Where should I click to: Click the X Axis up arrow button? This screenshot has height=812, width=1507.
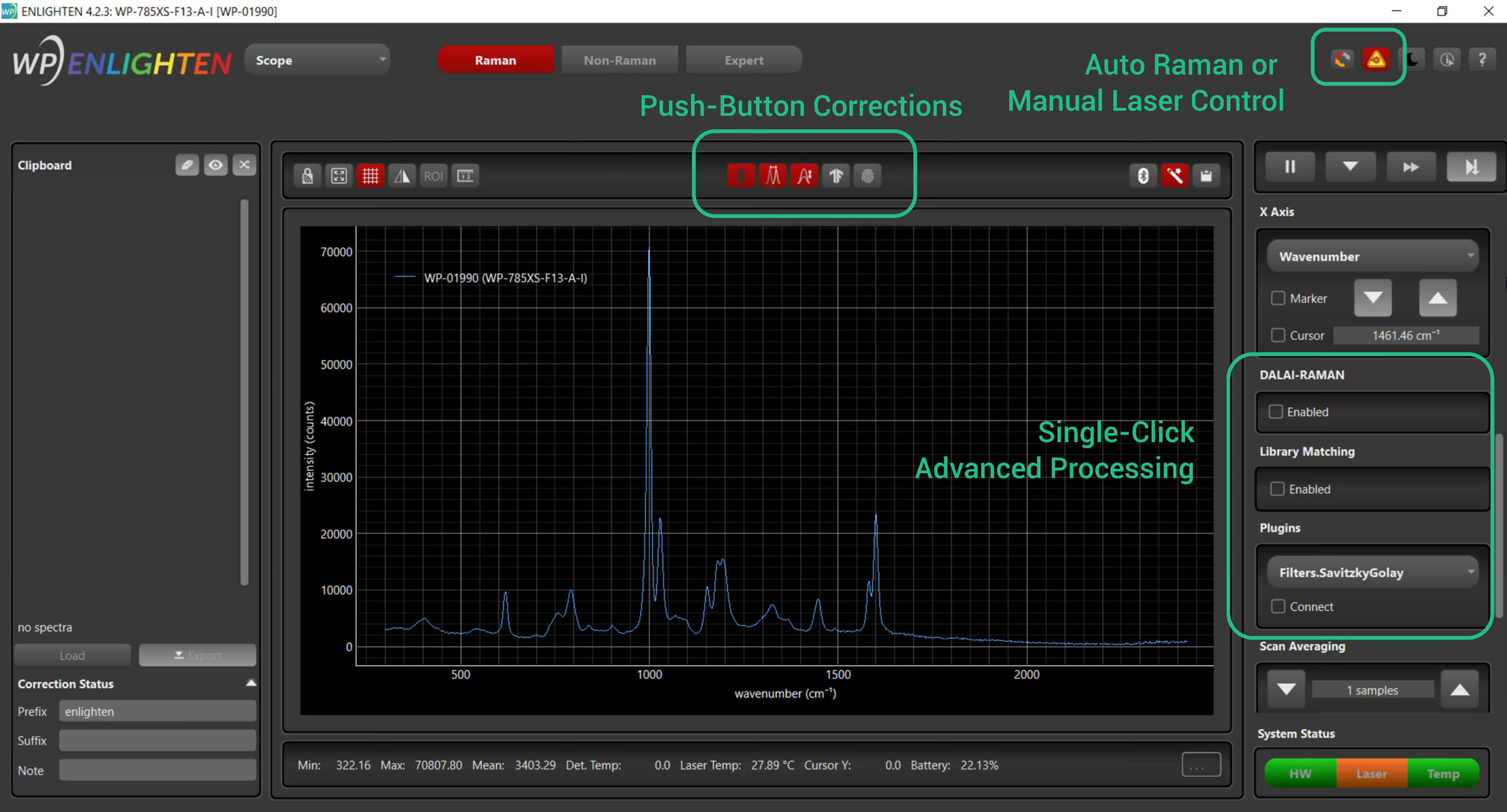coord(1438,298)
